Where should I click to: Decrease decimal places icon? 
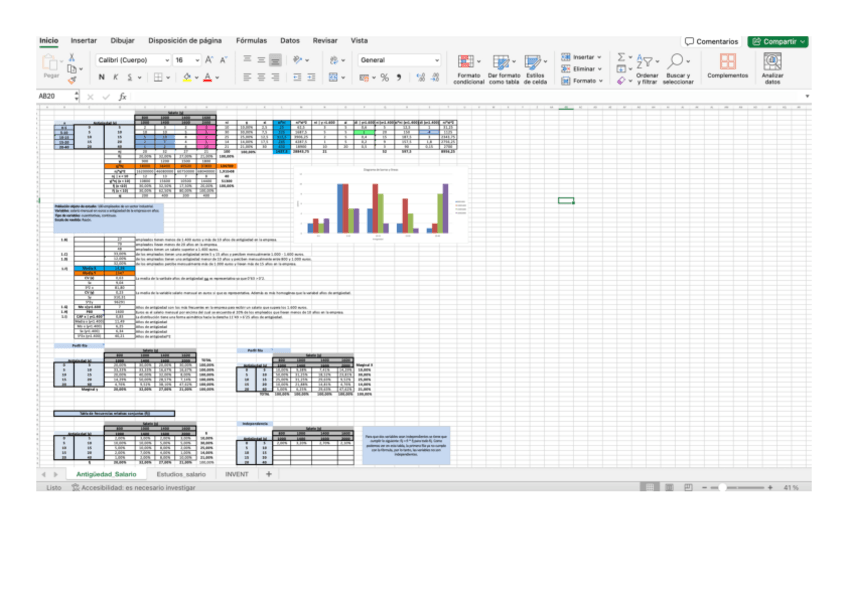pyautogui.click(x=435, y=78)
